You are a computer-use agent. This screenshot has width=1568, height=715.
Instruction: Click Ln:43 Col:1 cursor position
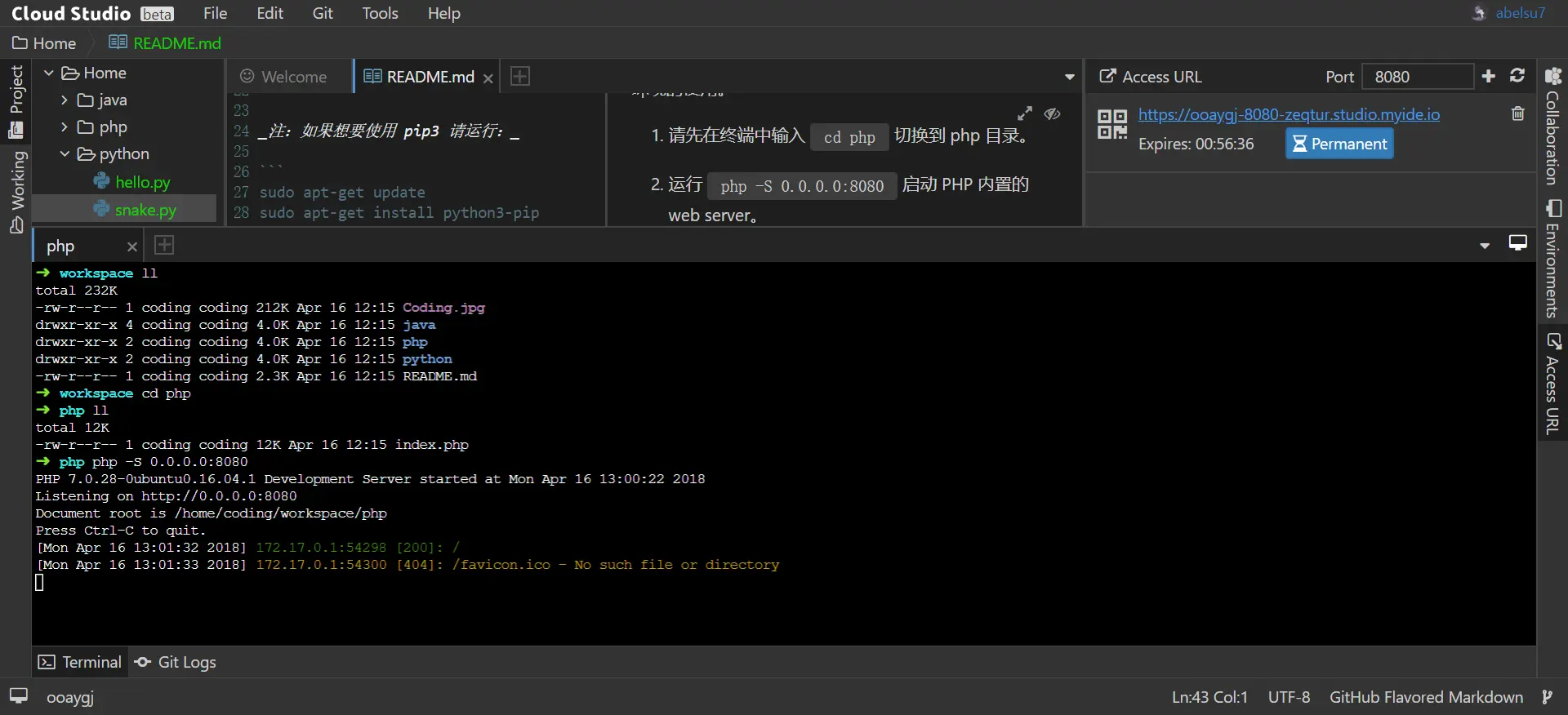click(x=1209, y=697)
